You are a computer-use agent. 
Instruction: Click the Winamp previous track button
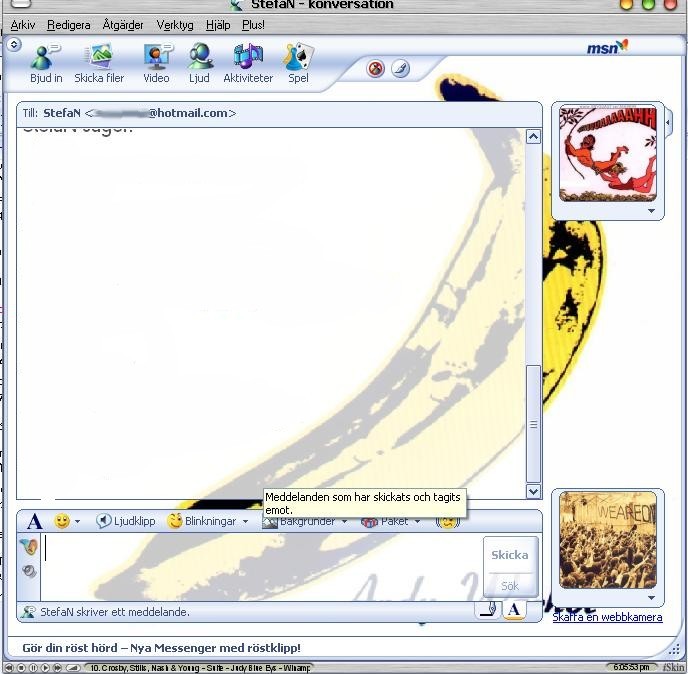pyautogui.click(x=9, y=668)
